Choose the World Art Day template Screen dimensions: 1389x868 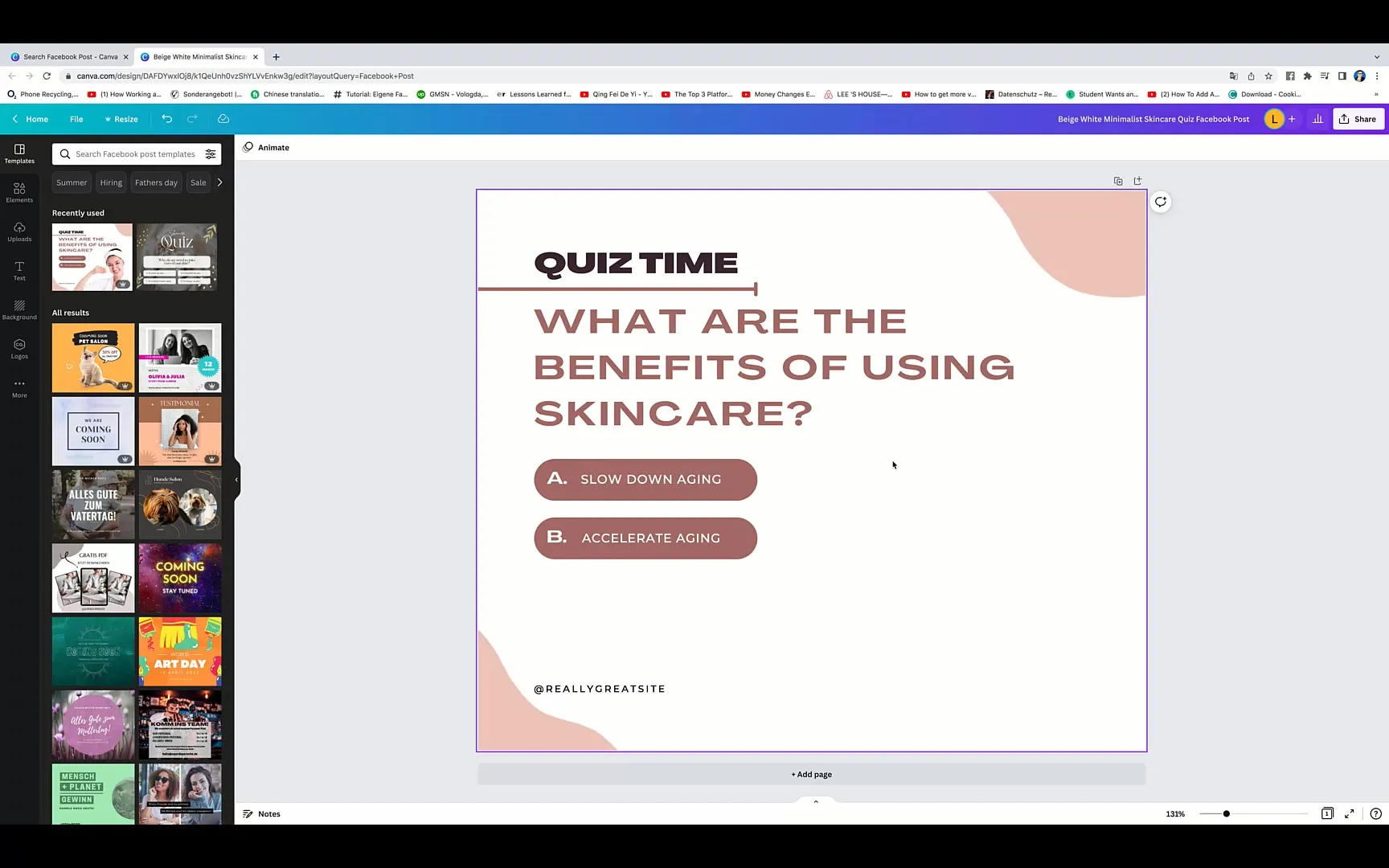click(x=180, y=651)
